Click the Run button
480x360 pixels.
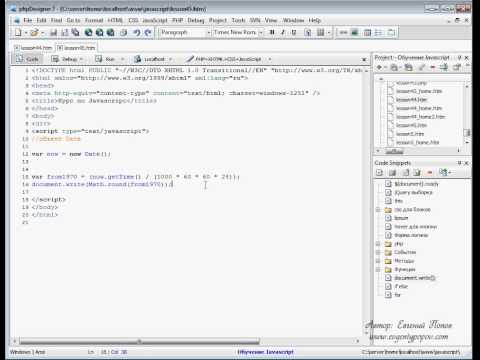click(x=106, y=59)
